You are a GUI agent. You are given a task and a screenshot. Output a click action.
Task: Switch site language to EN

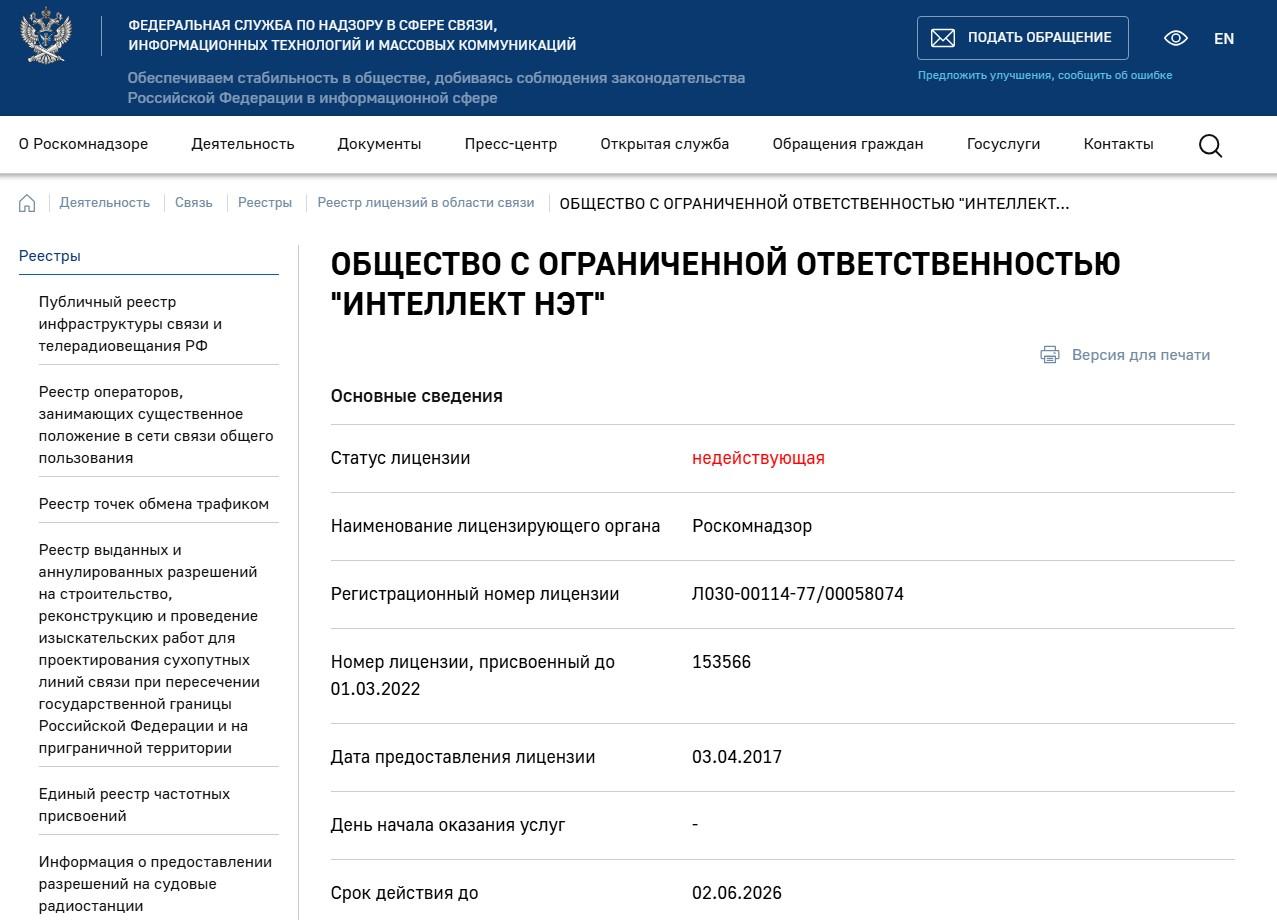(x=1224, y=38)
